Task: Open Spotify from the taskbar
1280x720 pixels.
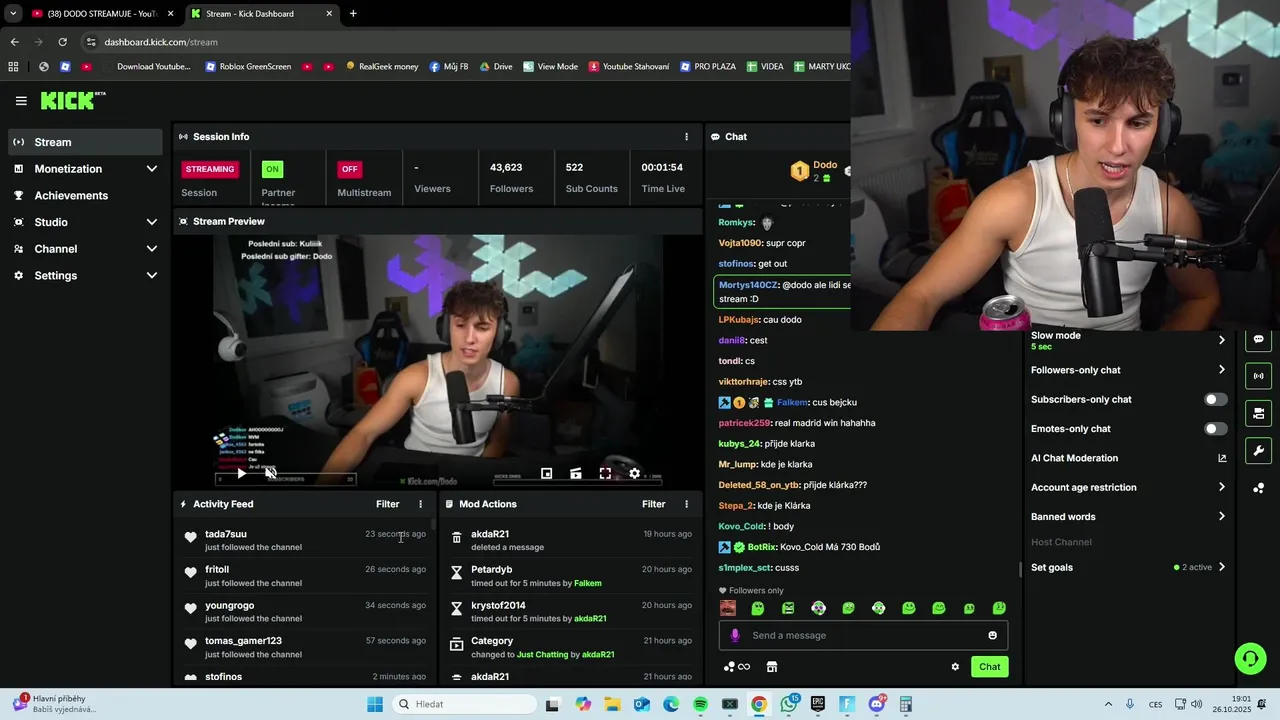Action: point(700,704)
